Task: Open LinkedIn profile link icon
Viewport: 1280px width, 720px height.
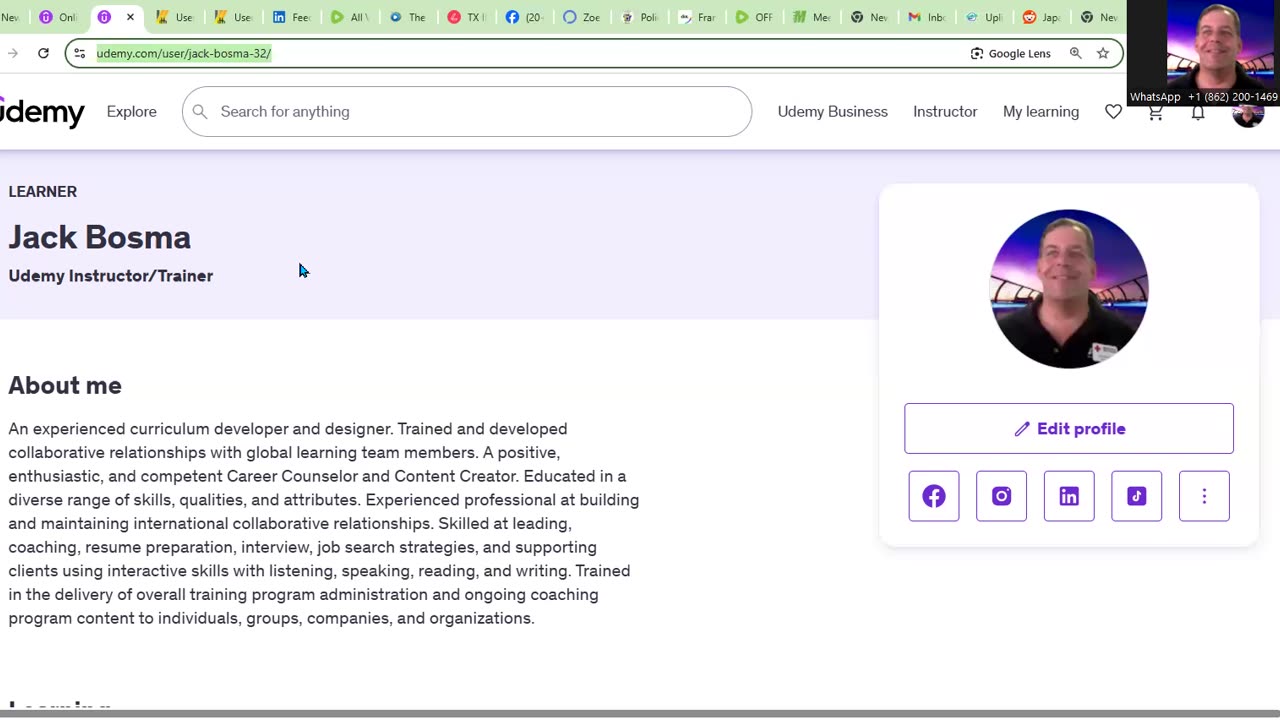Action: [1069, 496]
